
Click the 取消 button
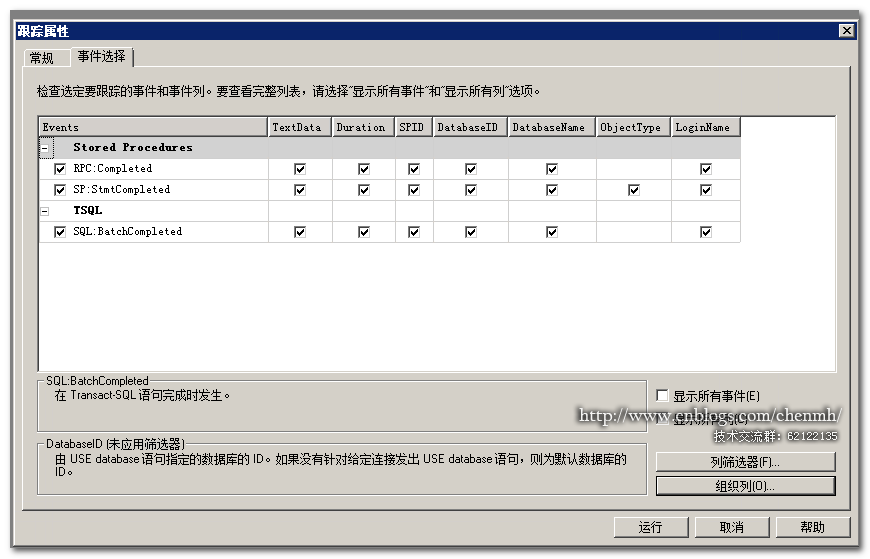(732, 527)
